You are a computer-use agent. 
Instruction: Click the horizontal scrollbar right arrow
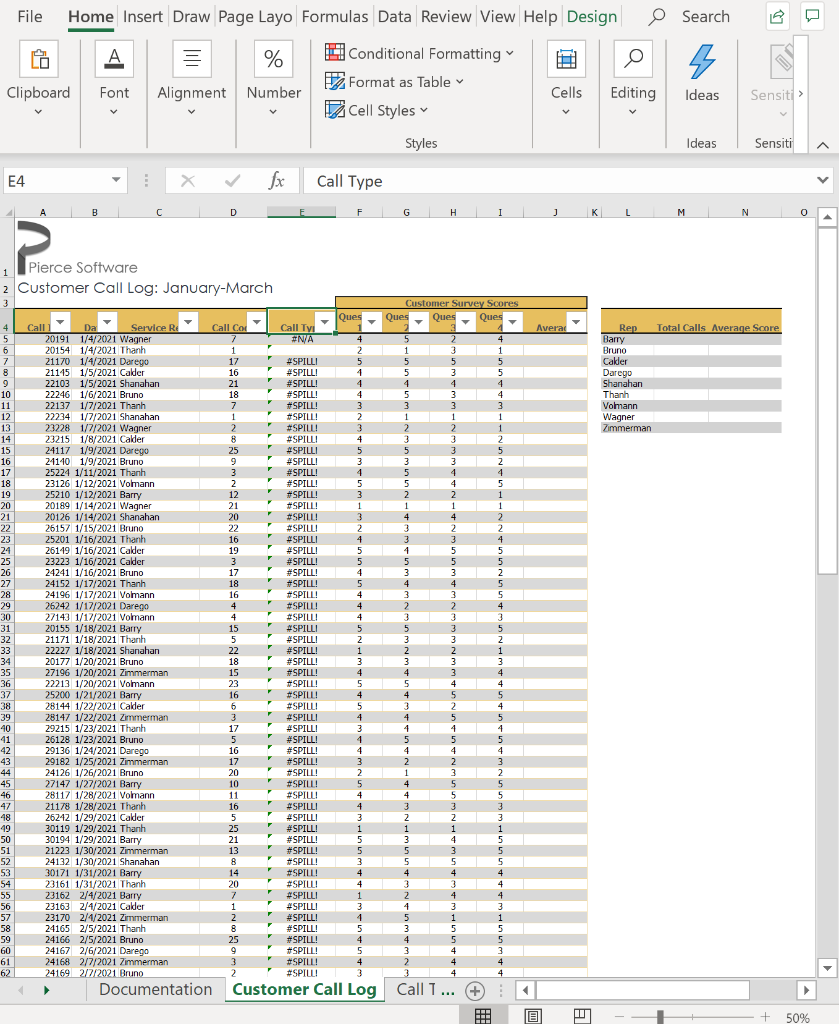pyautogui.click(x=807, y=990)
